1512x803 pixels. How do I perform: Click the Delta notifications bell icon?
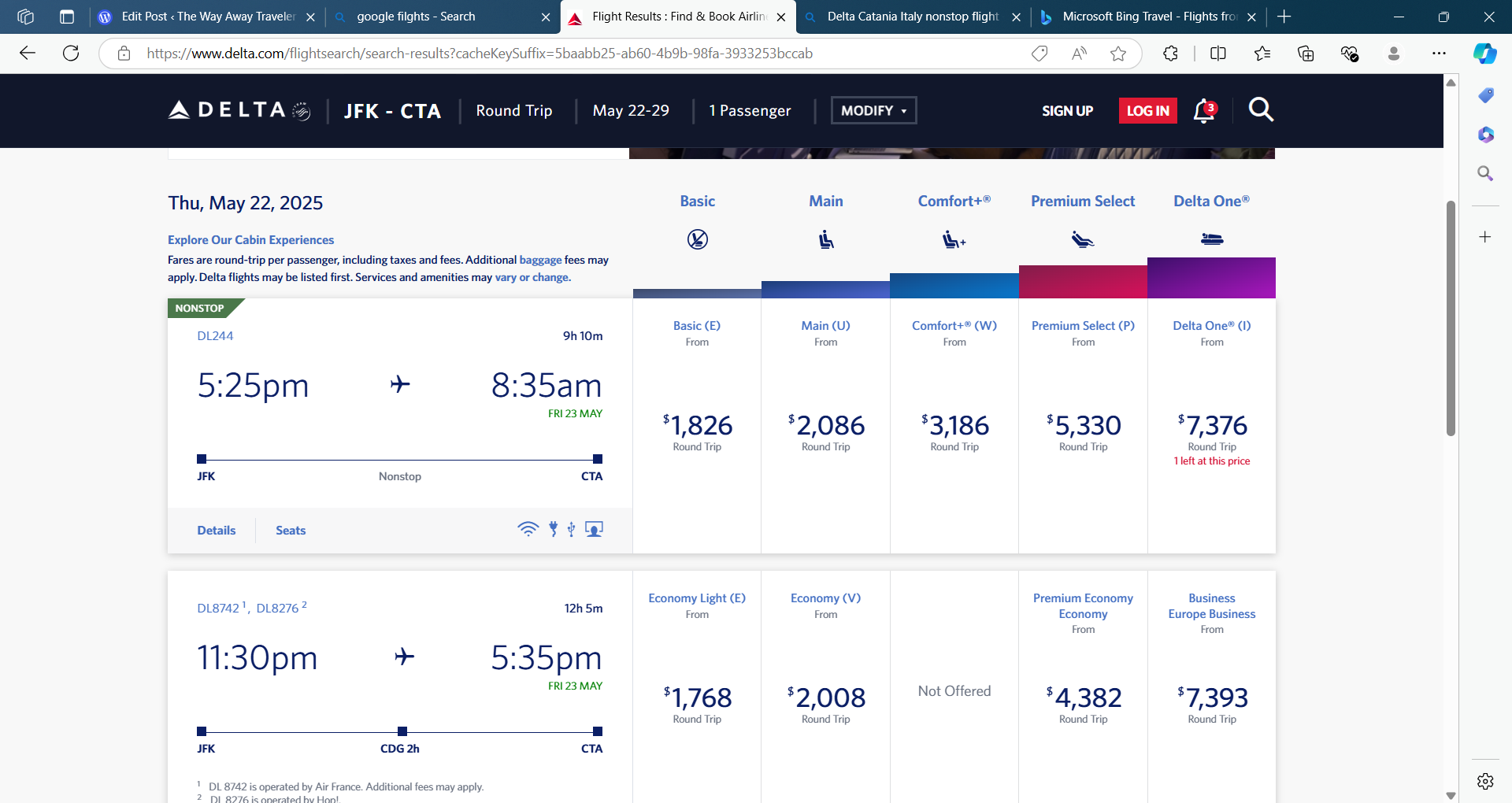coord(1203,111)
